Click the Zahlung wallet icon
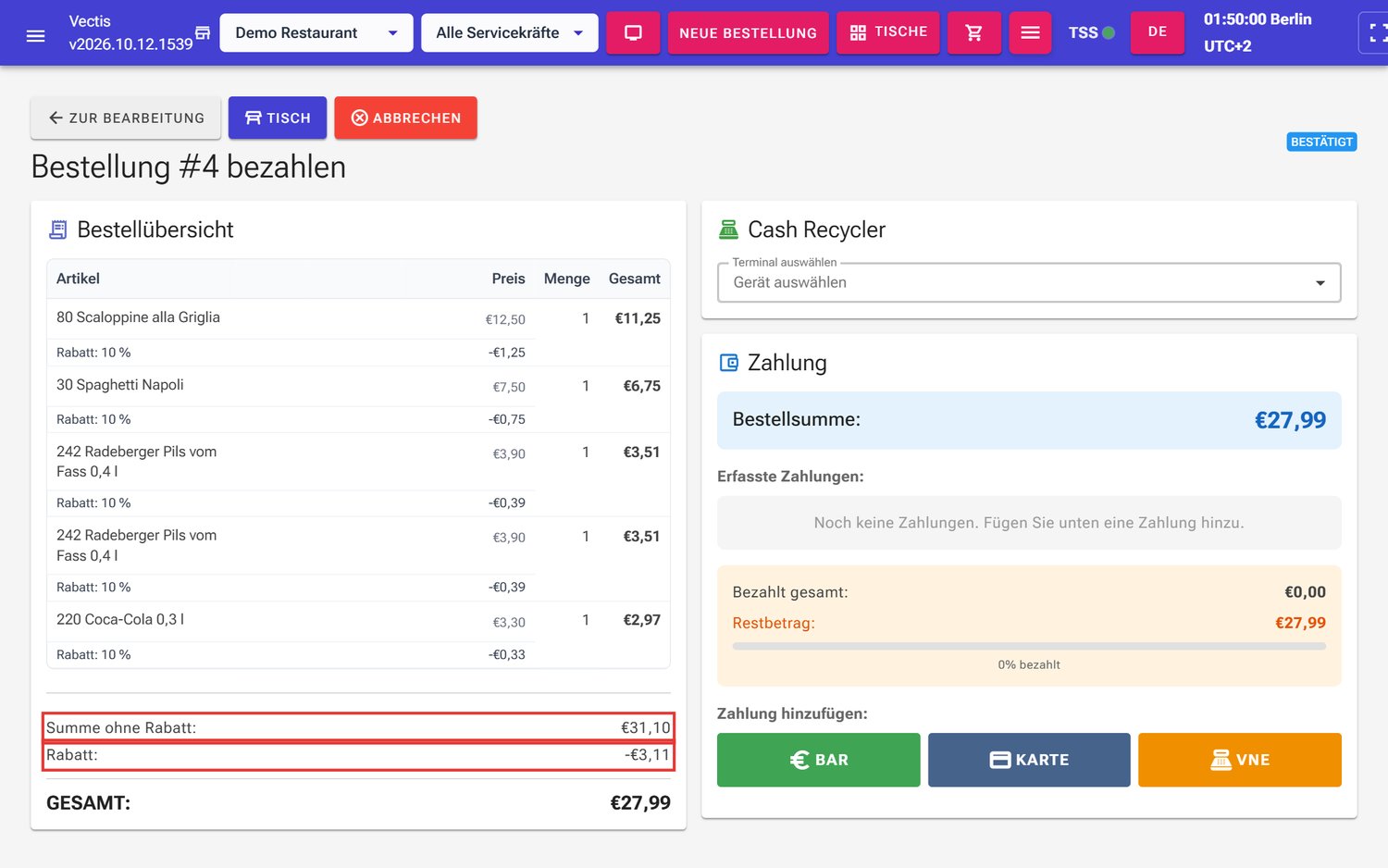Image resolution: width=1388 pixels, height=868 pixels. click(729, 363)
